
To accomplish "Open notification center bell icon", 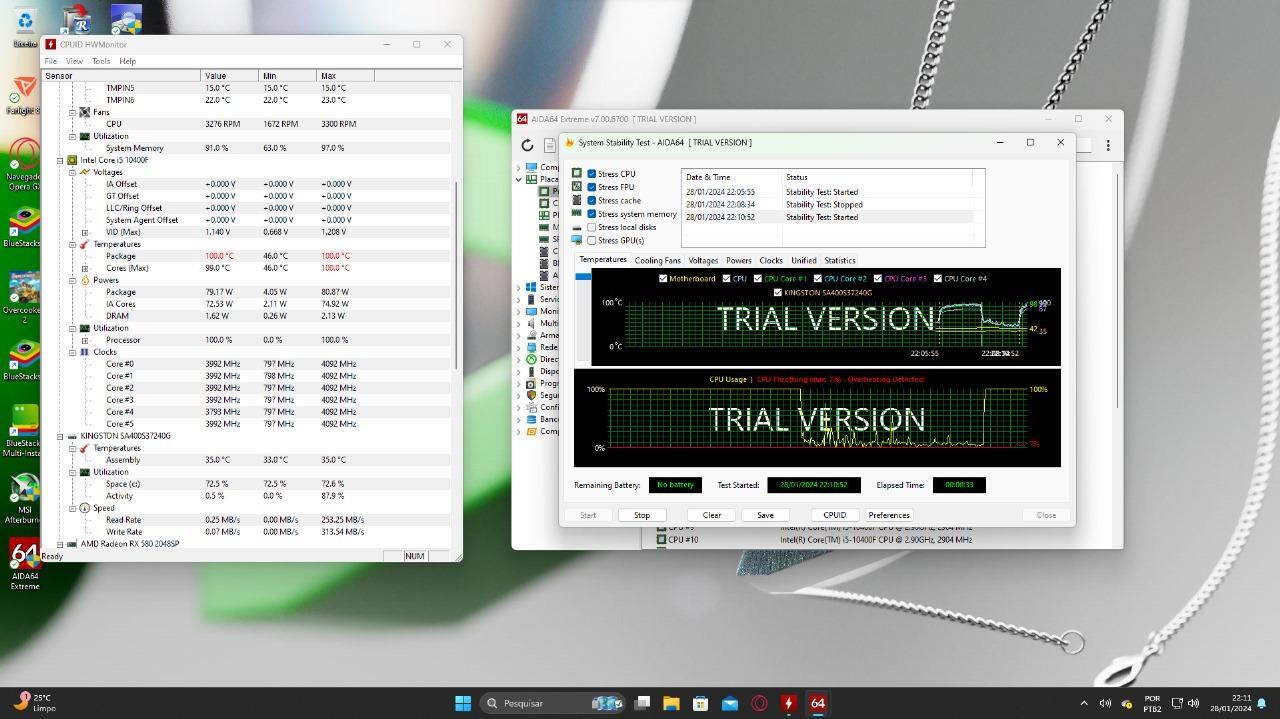I will pos(1262,703).
